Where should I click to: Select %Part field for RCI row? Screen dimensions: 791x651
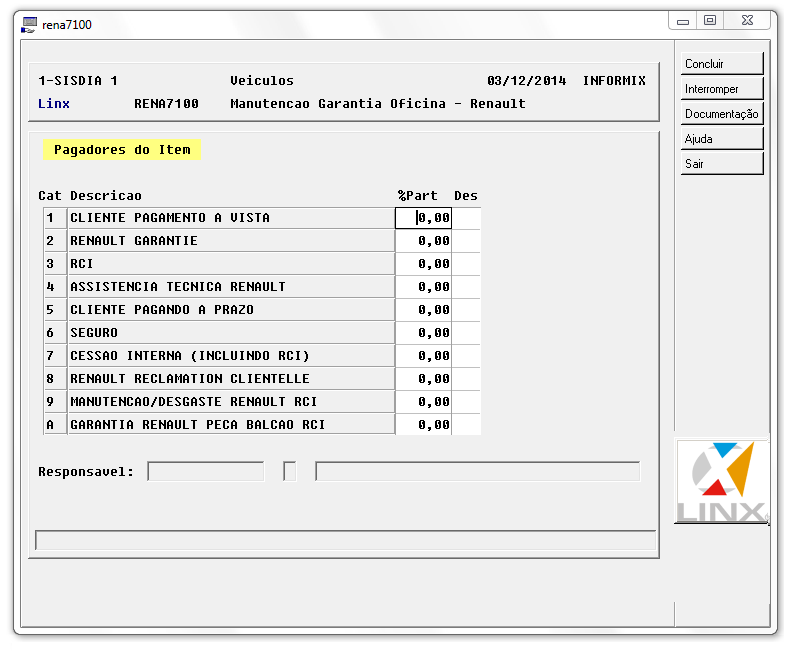pyautogui.click(x=423, y=264)
